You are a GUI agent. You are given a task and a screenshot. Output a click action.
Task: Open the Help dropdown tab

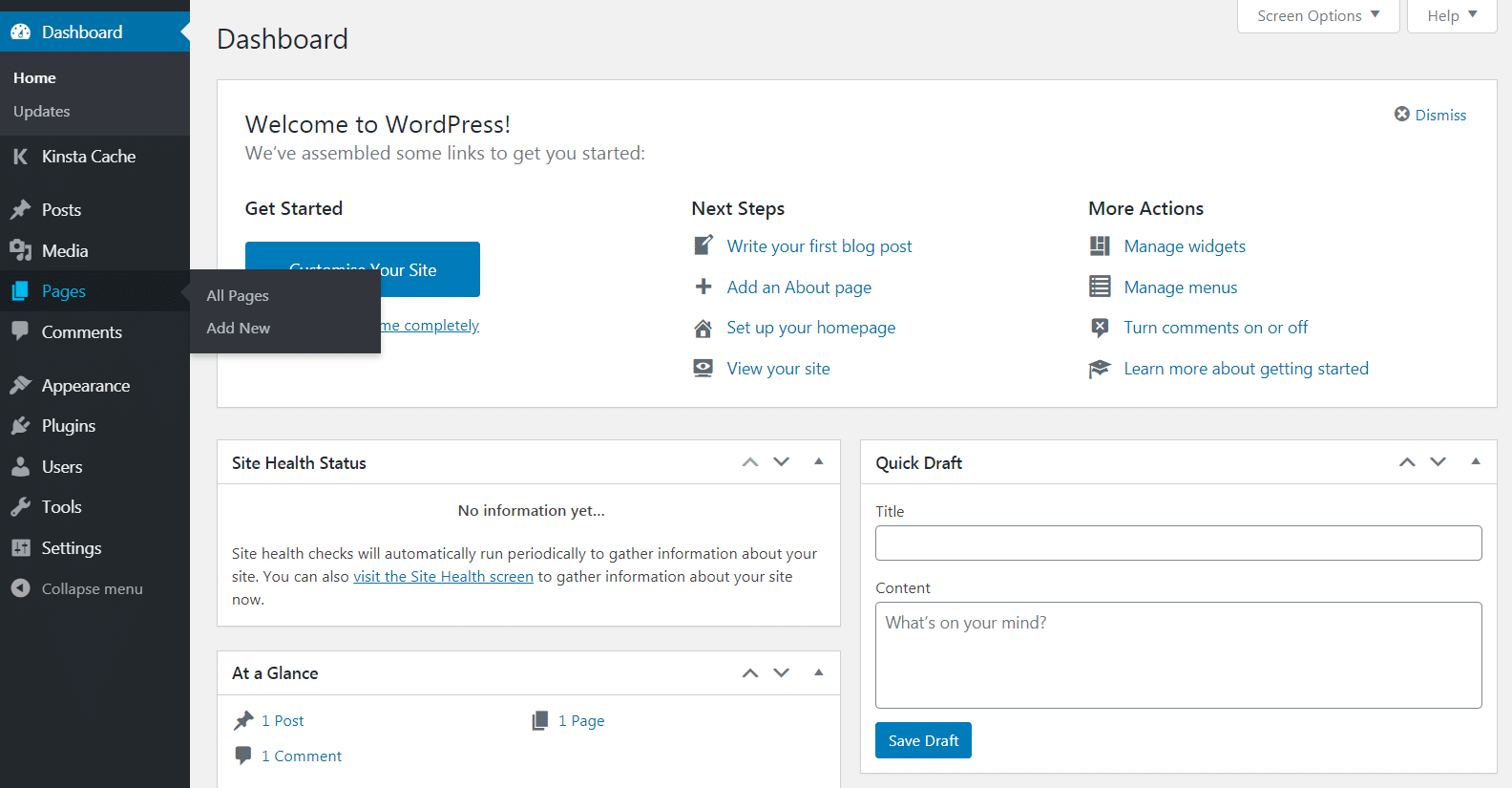[x=1451, y=16]
